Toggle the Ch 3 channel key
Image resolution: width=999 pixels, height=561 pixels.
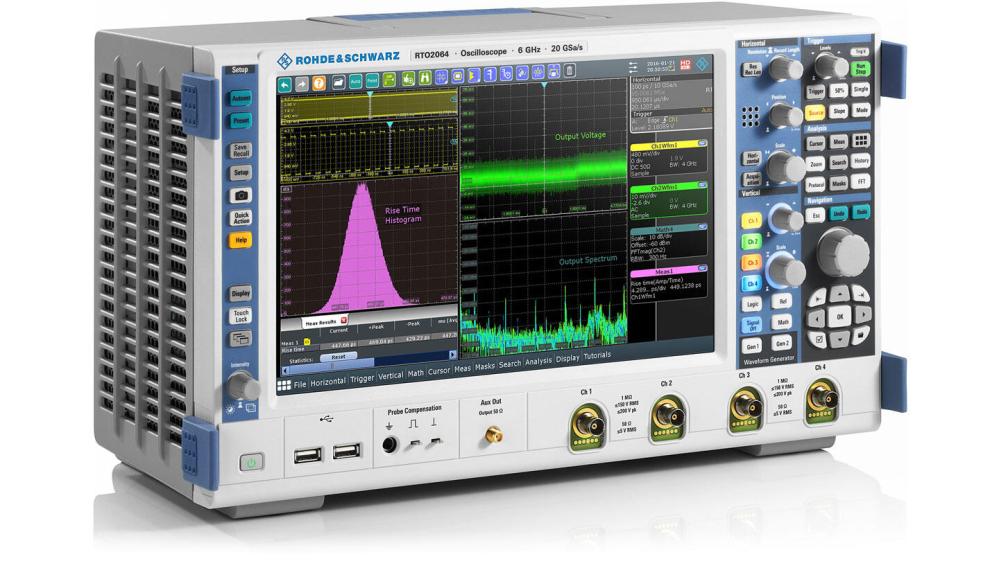[752, 262]
